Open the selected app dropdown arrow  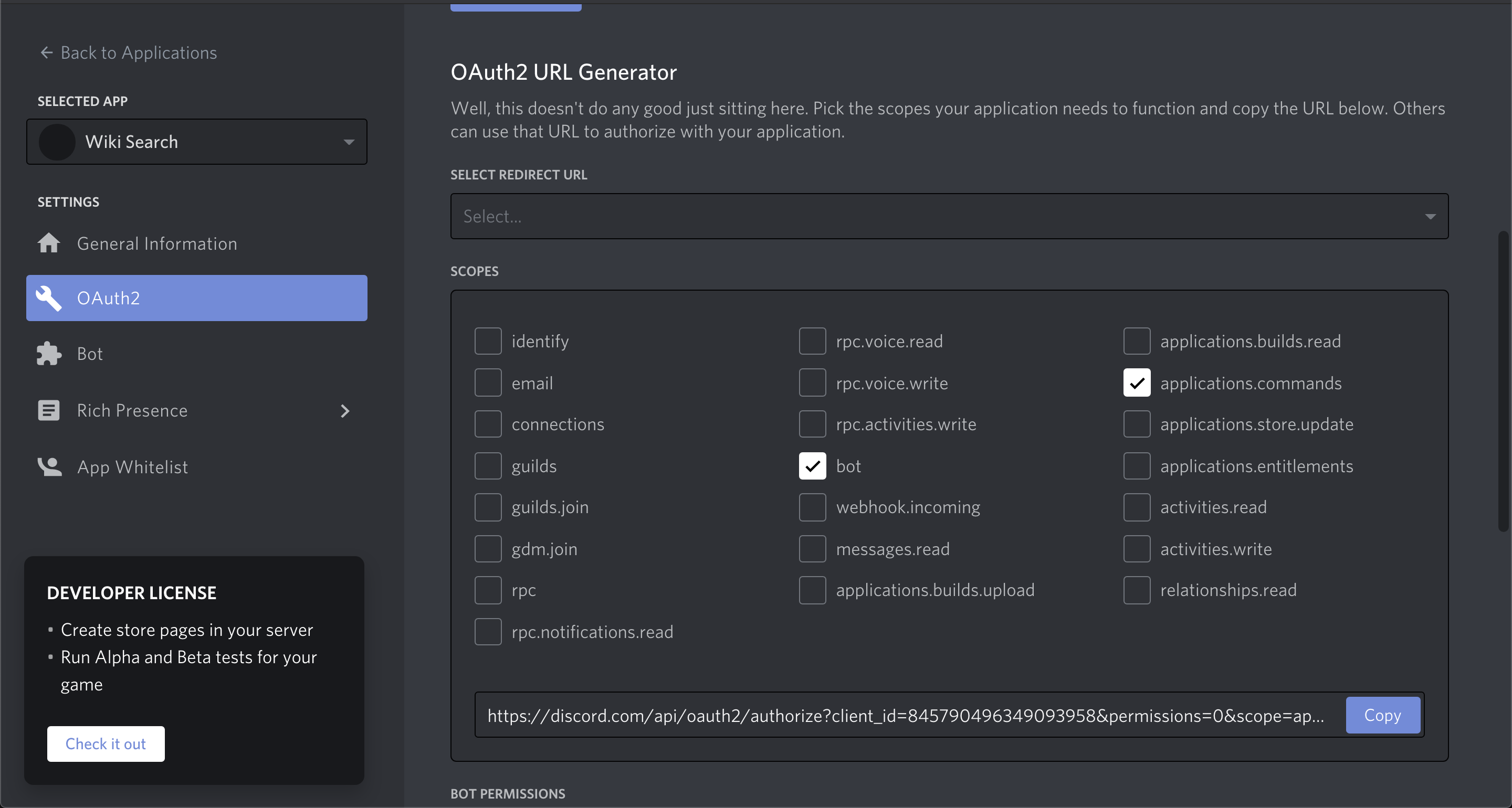(349, 142)
